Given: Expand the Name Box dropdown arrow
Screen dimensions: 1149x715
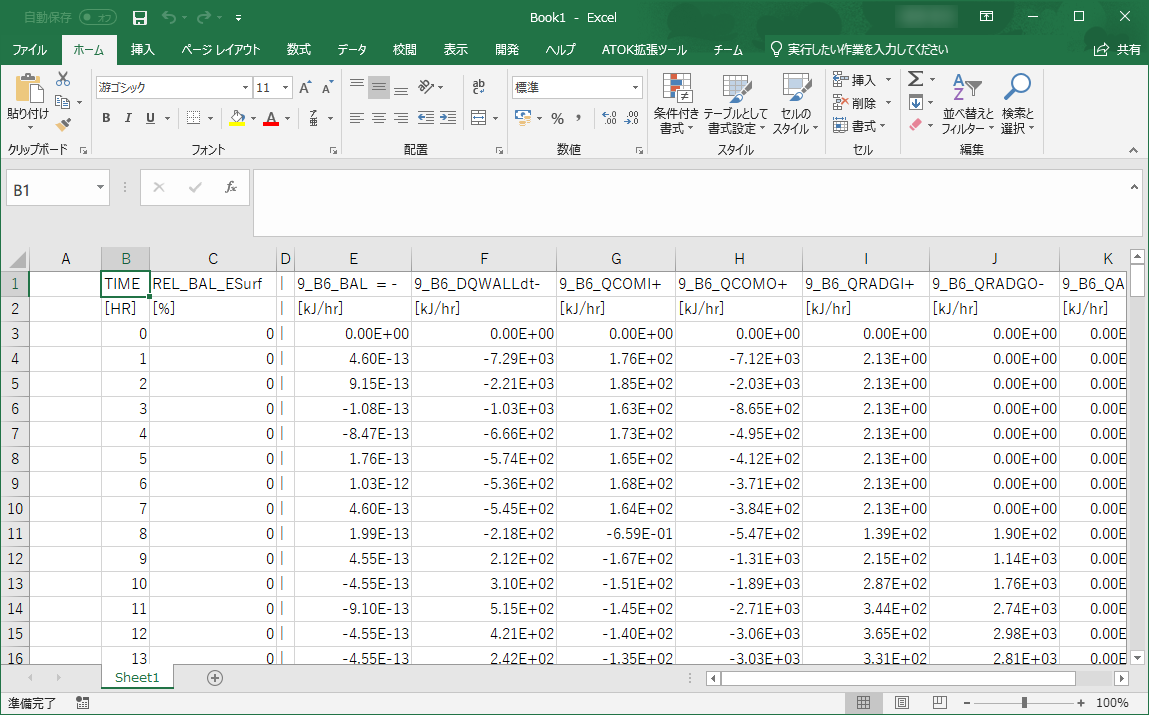Looking at the screenshot, I should 100,188.
